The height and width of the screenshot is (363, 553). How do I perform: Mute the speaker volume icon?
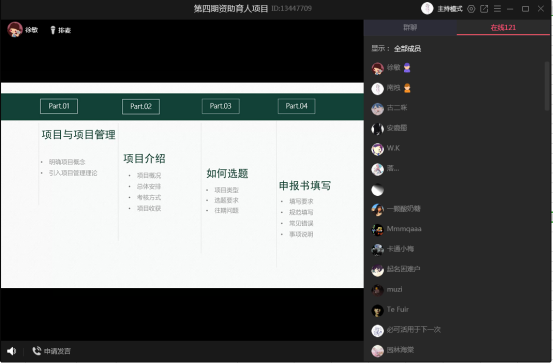click(11, 351)
